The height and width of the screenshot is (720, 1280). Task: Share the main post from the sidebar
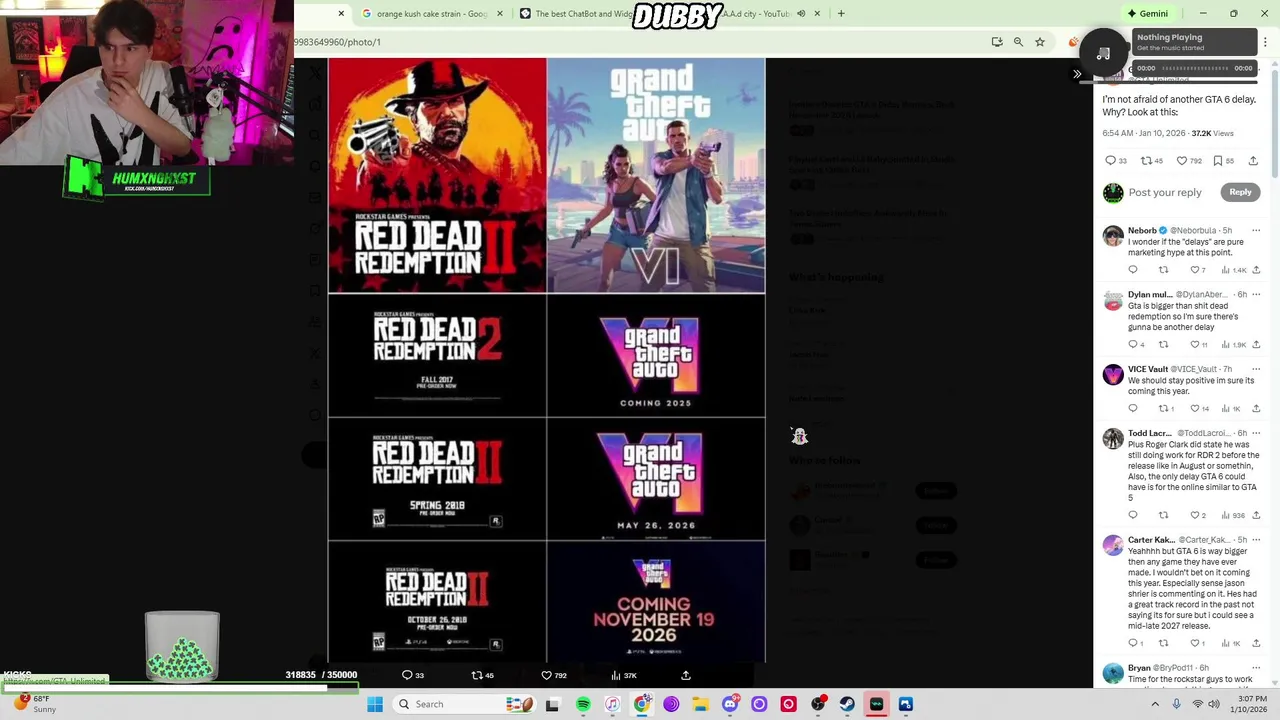pos(1253,161)
